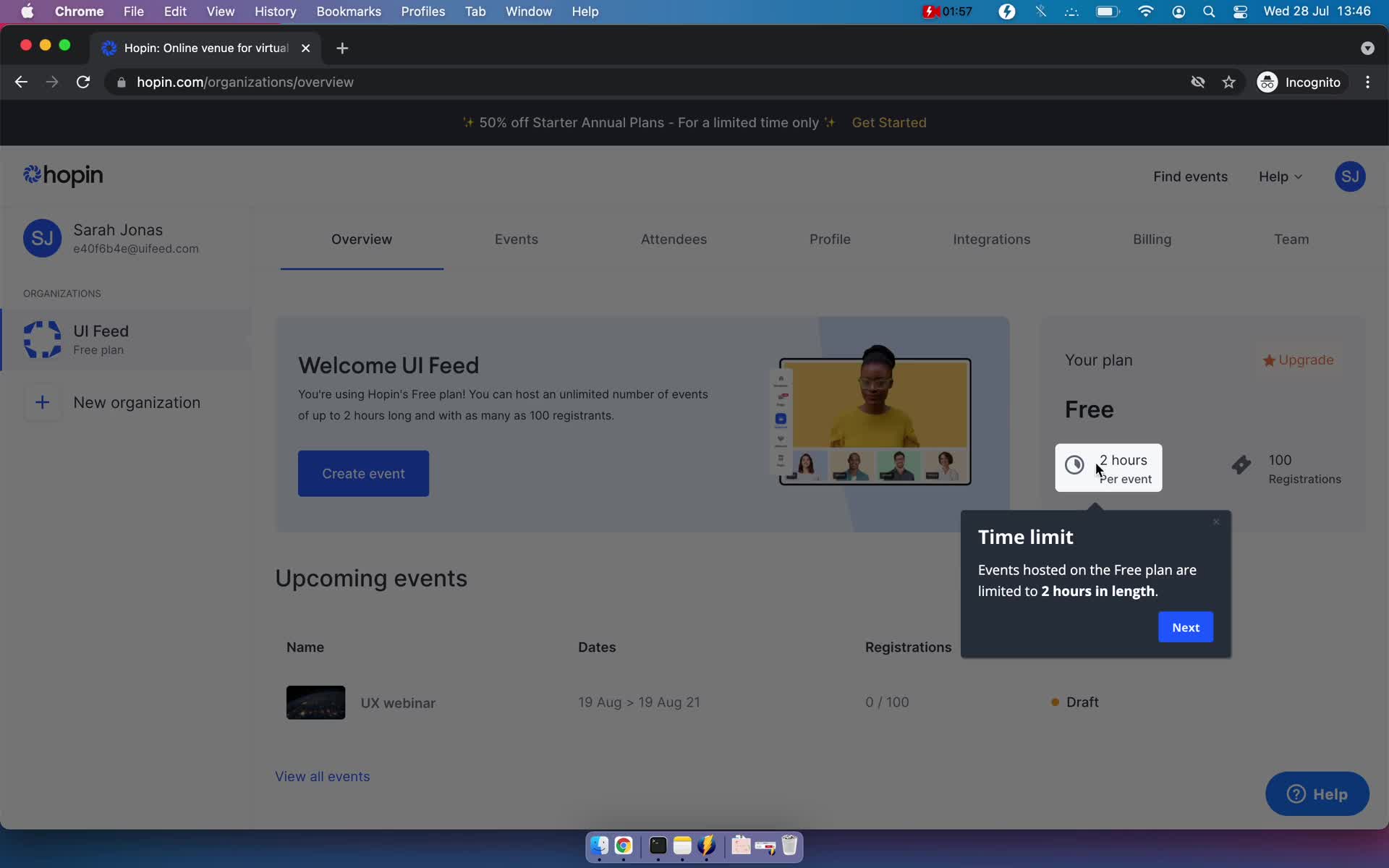This screenshot has width=1389, height=868.
Task: Click the Apple menu
Action: coord(27,12)
